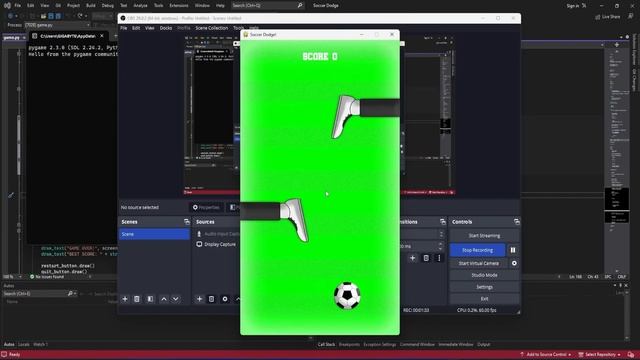Toggle Studio Mode in OBS
The width and height of the screenshot is (640, 360).
(x=484, y=275)
